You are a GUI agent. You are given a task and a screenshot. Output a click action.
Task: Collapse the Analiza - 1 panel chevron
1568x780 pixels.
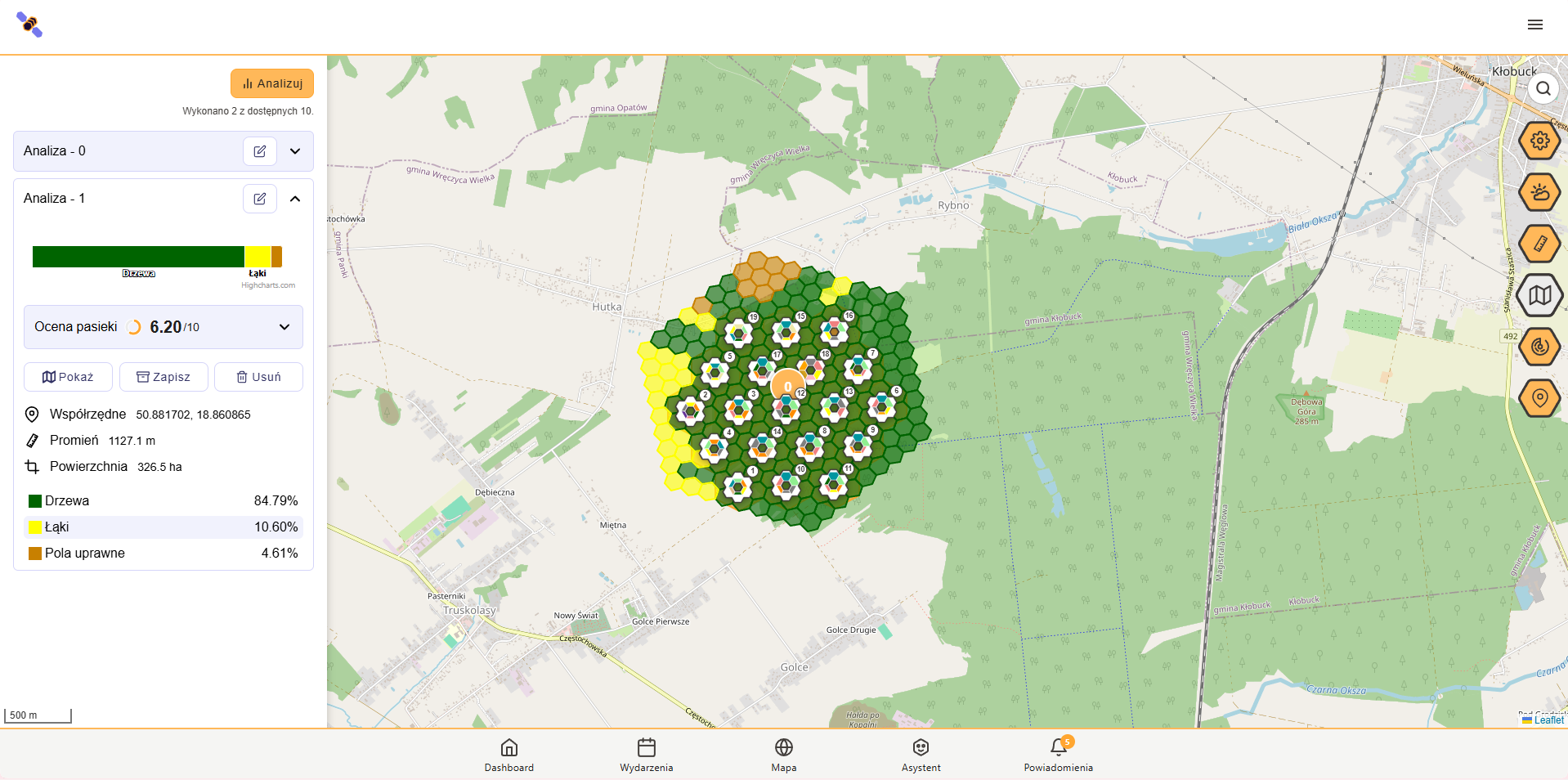pyautogui.click(x=295, y=199)
